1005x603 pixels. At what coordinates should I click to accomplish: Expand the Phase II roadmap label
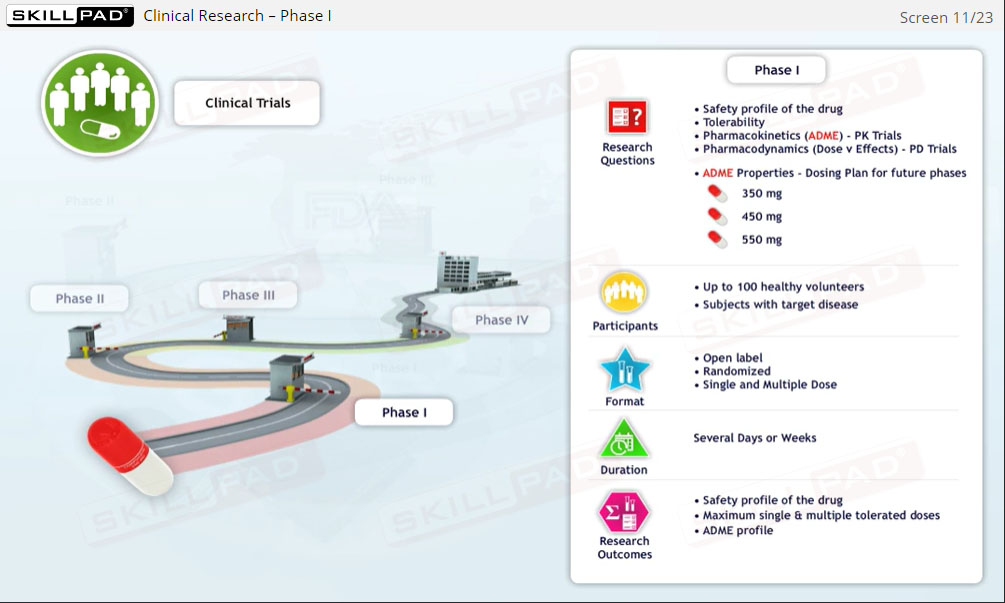pyautogui.click(x=78, y=297)
